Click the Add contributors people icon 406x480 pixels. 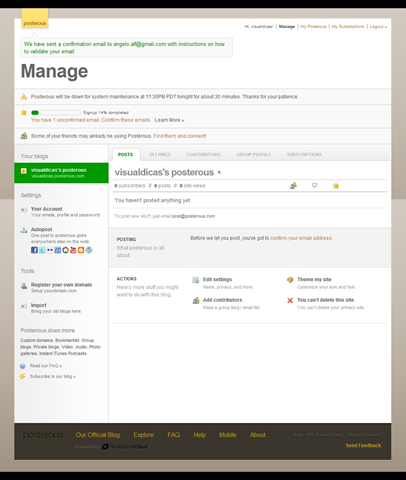click(x=196, y=300)
